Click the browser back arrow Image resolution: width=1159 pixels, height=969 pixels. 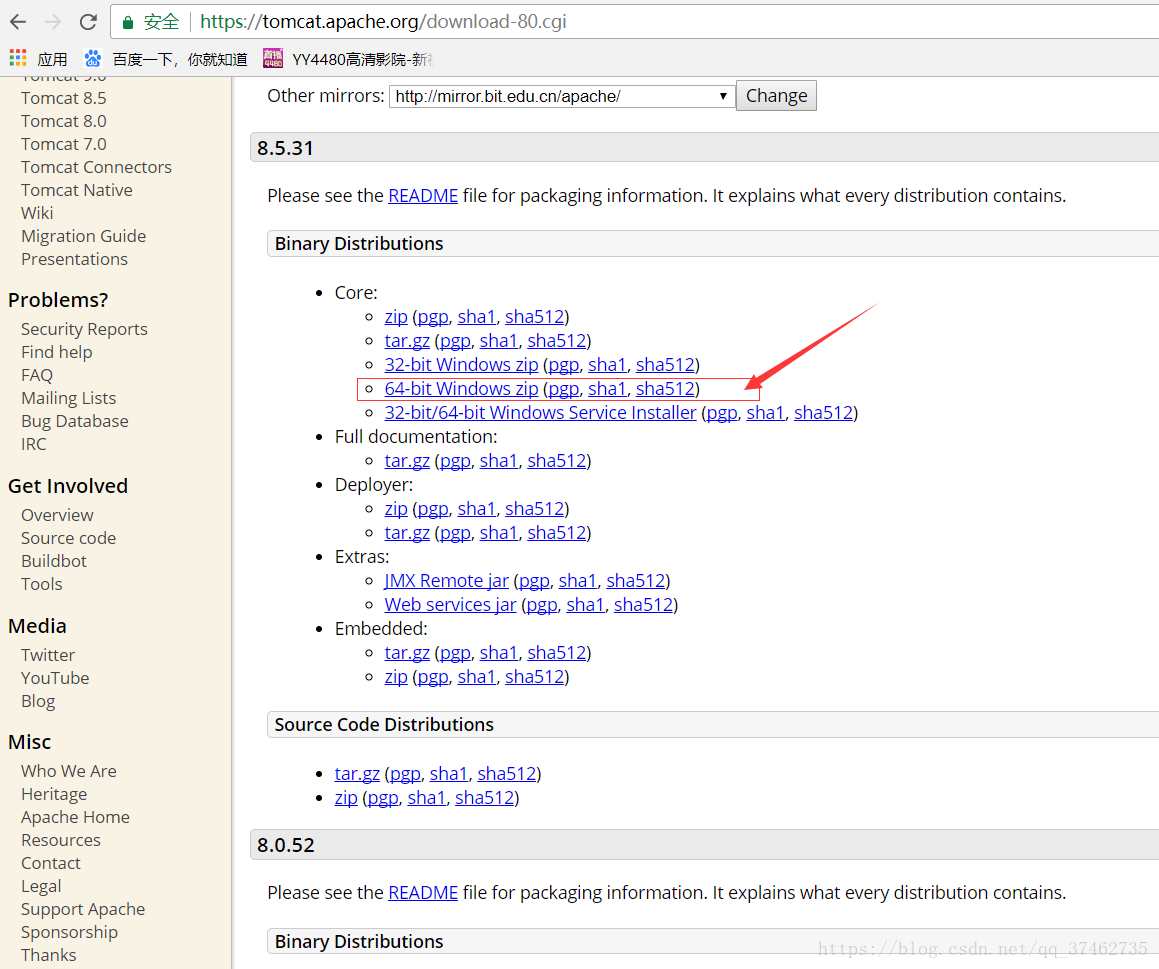[x=18, y=22]
